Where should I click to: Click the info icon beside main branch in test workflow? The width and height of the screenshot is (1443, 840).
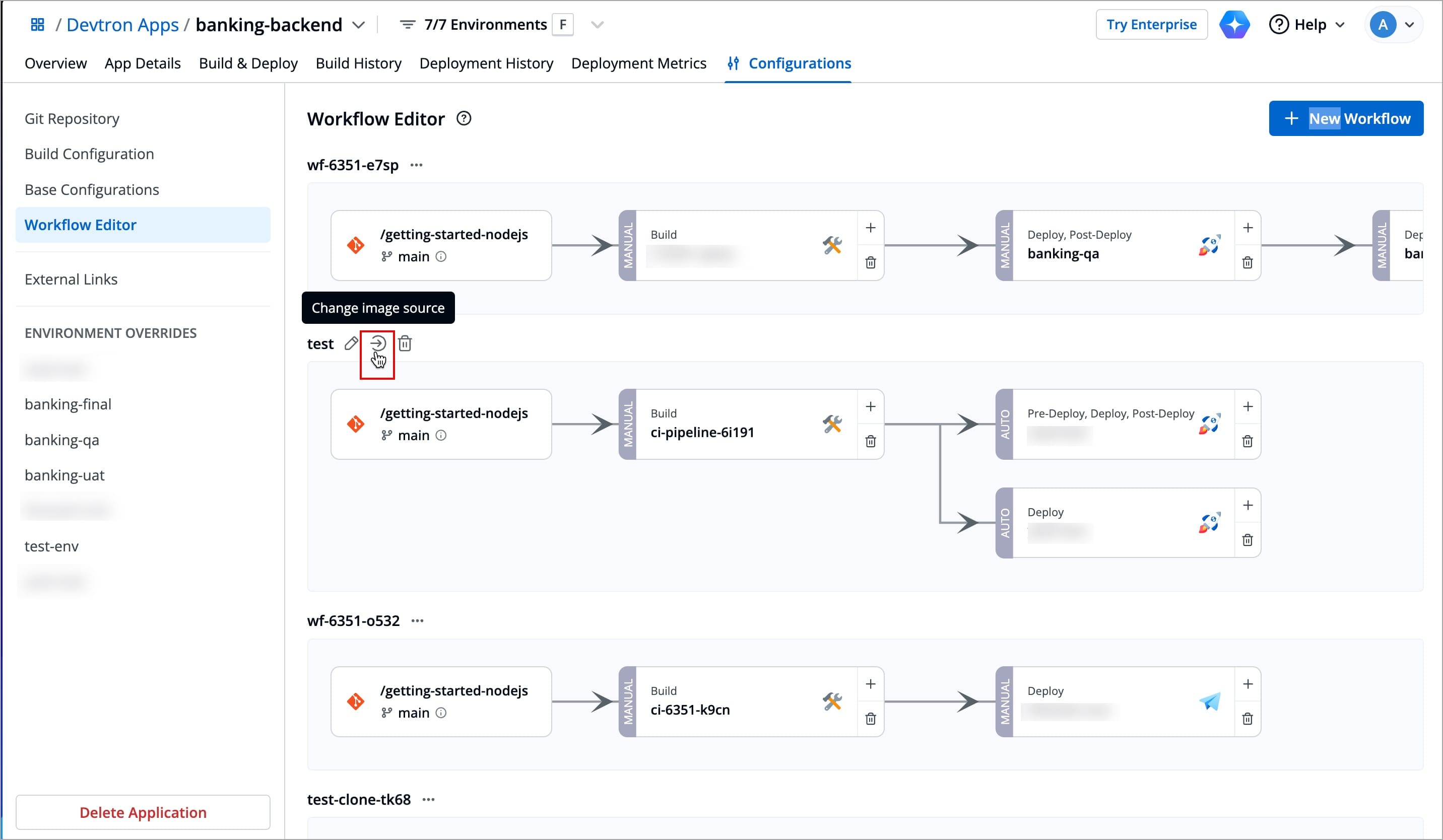pyautogui.click(x=441, y=436)
